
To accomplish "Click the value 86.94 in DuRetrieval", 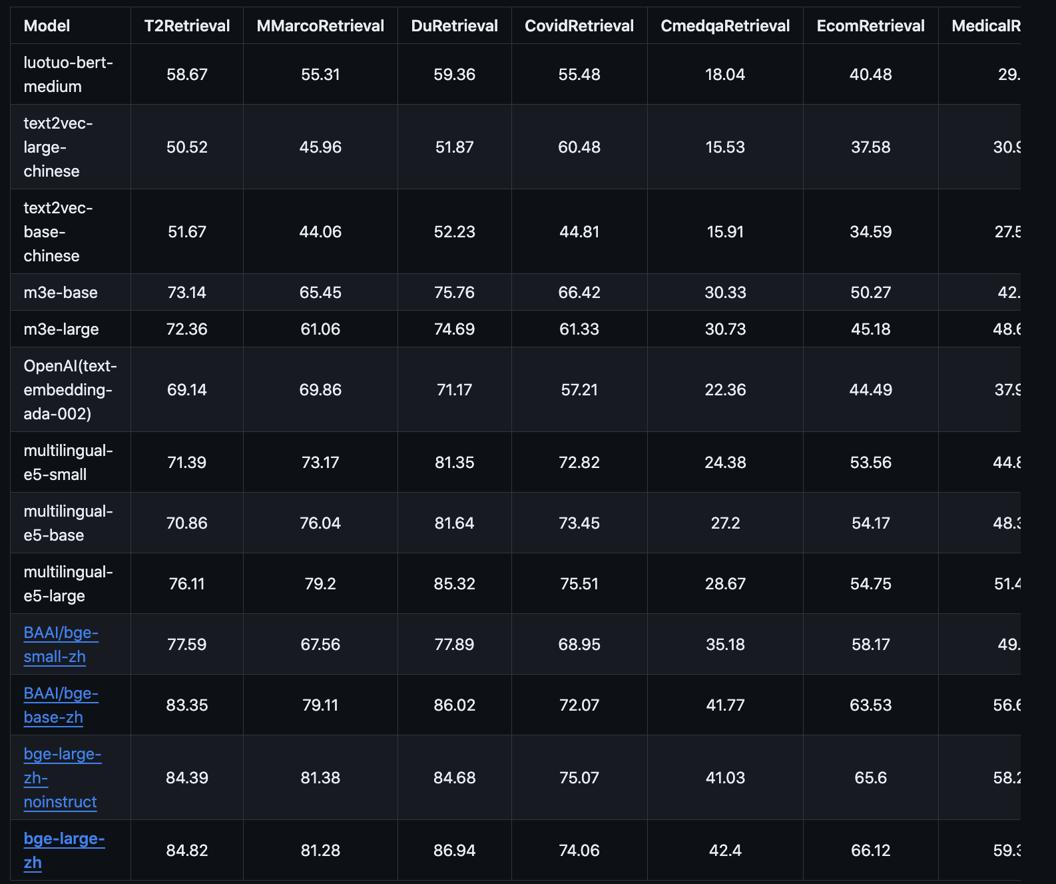I will pos(454,850).
